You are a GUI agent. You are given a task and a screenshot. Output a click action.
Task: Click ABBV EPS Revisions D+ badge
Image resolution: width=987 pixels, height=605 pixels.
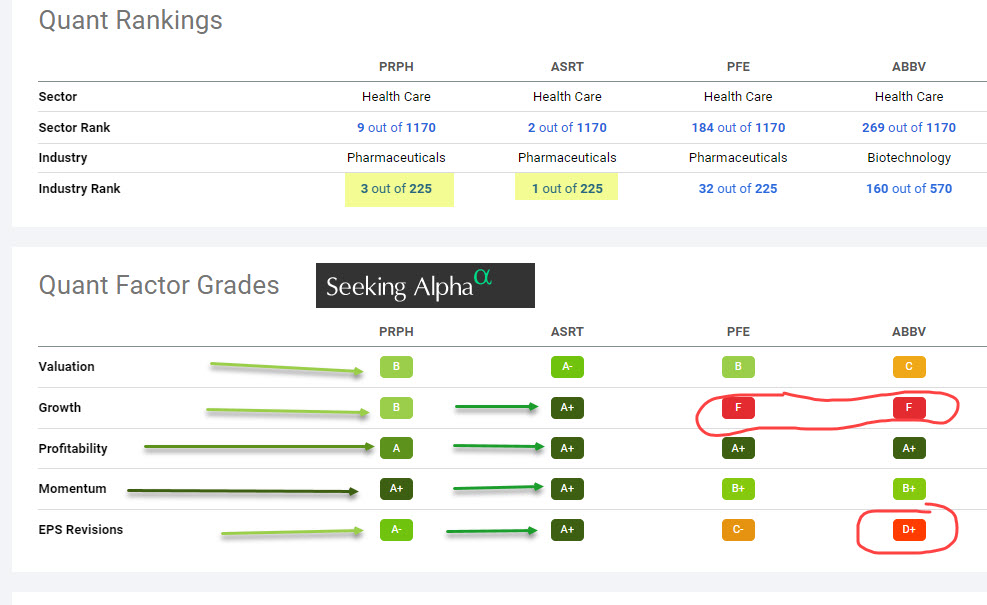pyautogui.click(x=909, y=530)
